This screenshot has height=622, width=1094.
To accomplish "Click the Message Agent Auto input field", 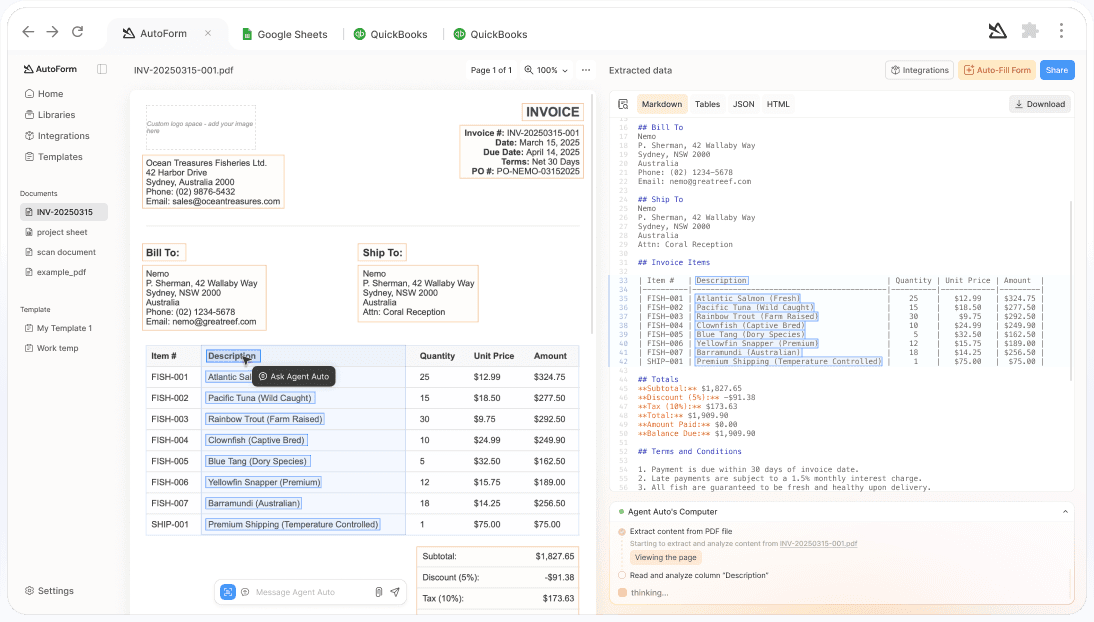I will [310, 592].
